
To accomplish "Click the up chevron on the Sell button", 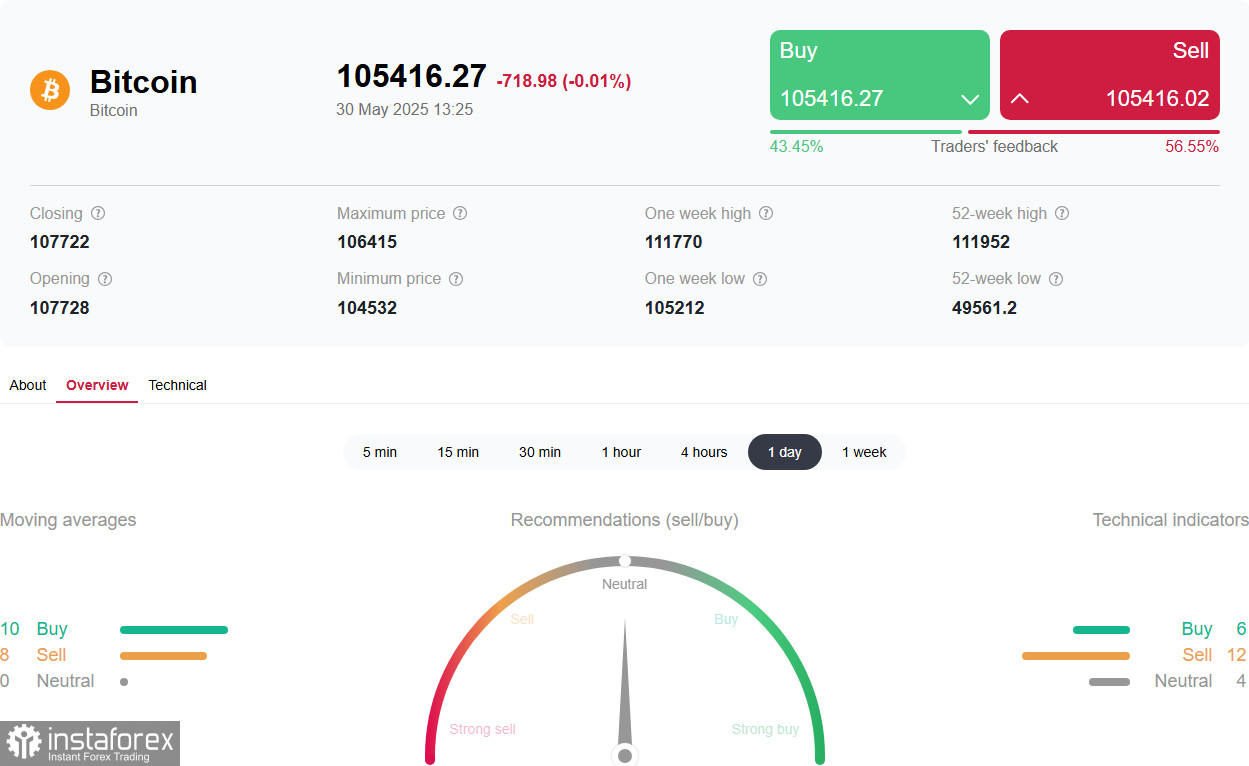I will (1020, 99).
